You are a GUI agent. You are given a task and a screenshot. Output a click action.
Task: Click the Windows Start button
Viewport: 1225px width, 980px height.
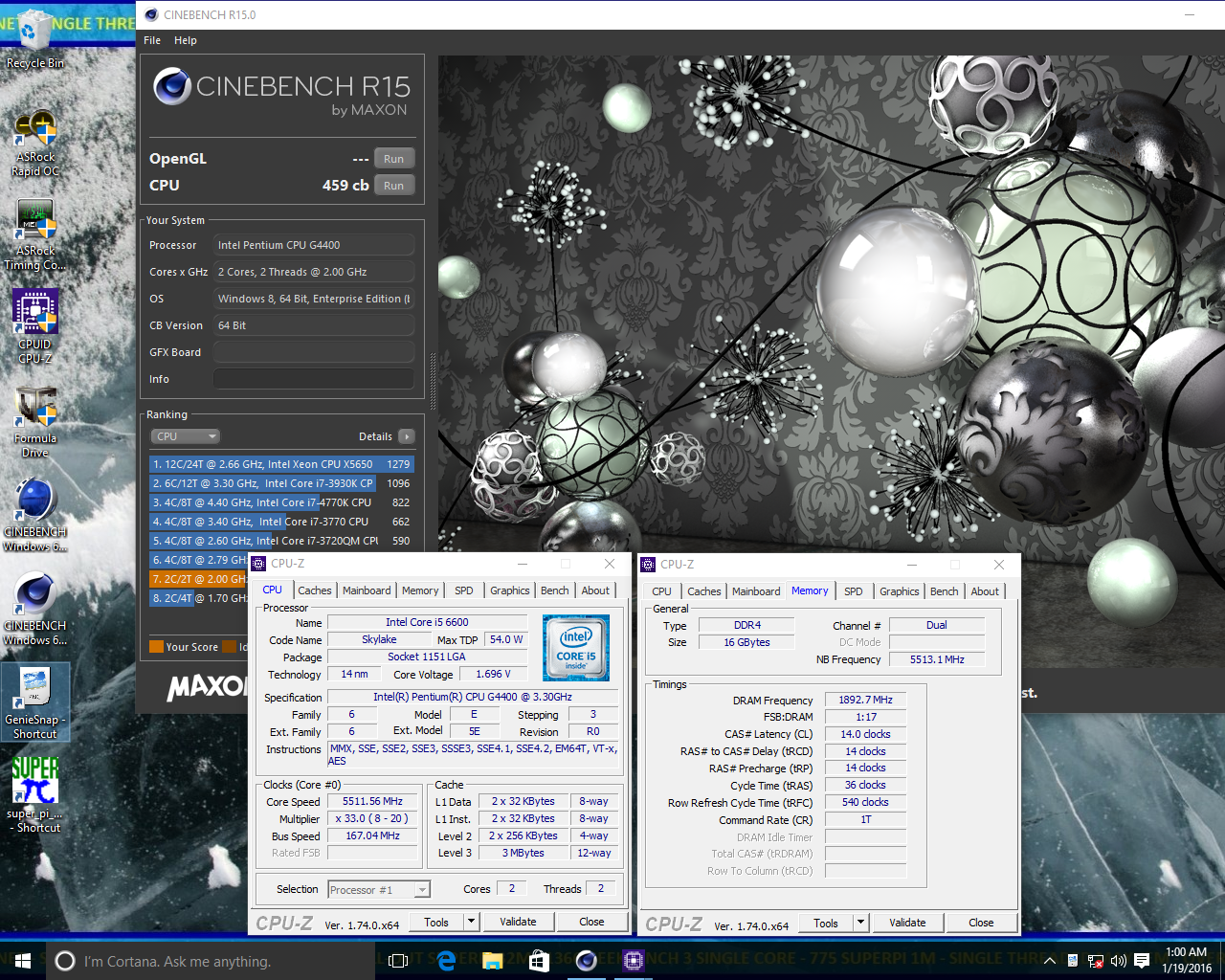pos(23,961)
